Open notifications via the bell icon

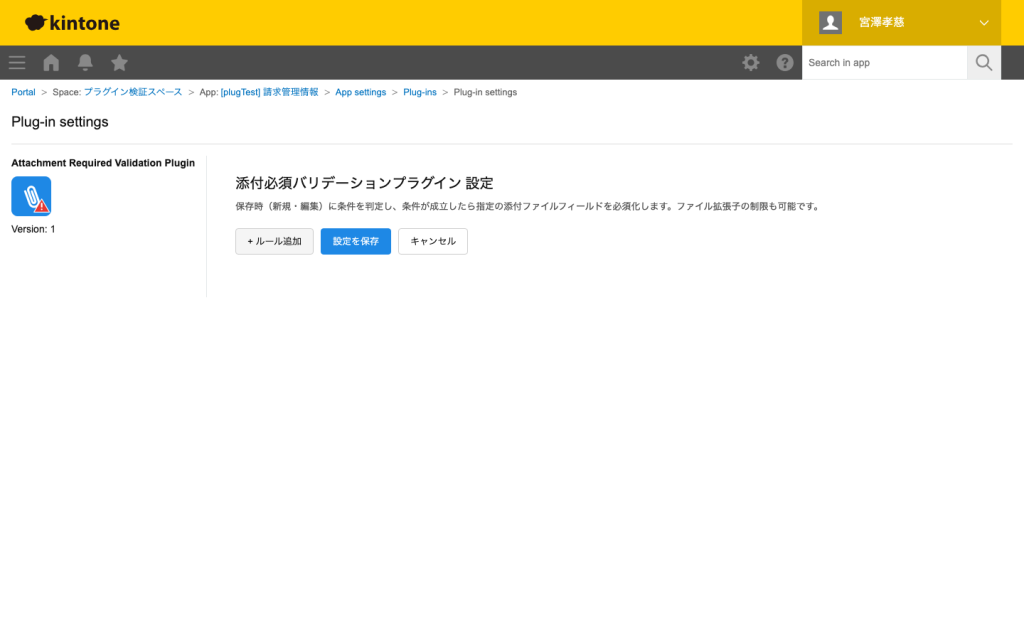[x=85, y=62]
